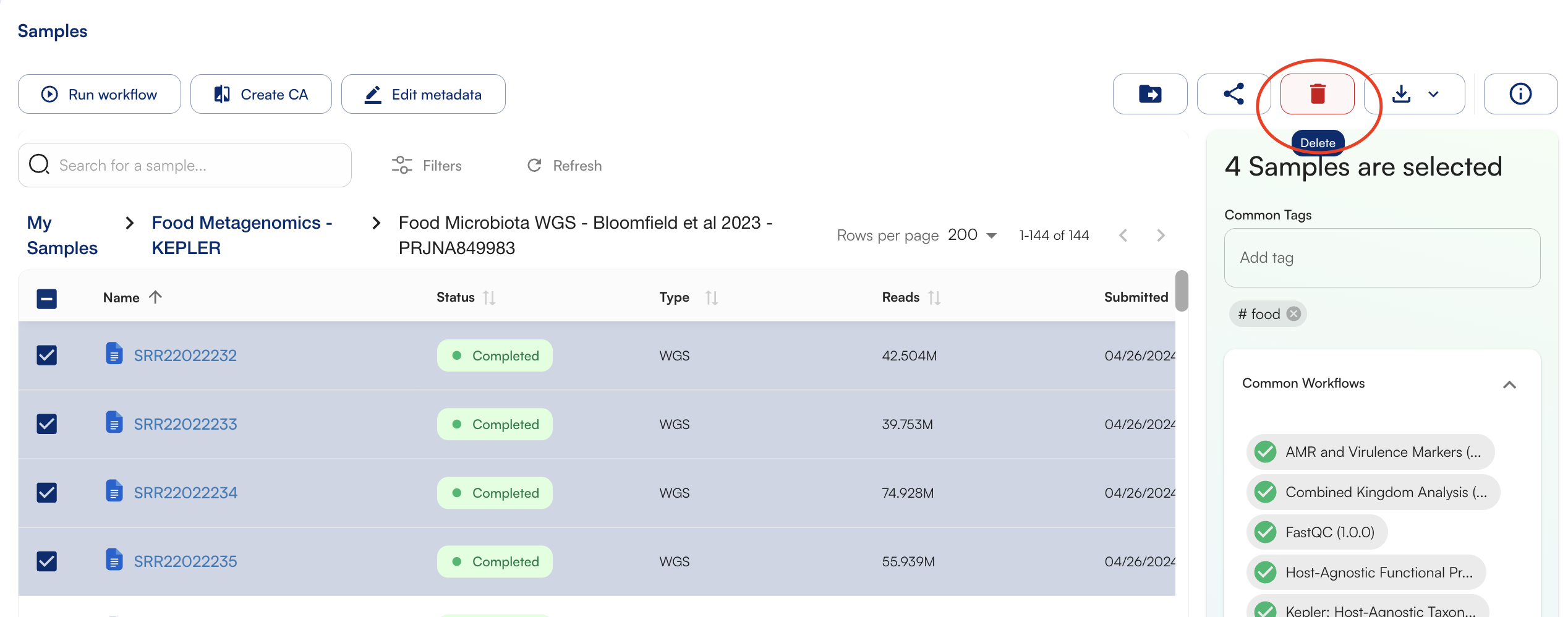
Task: Remove the food tag
Action: 1293,314
